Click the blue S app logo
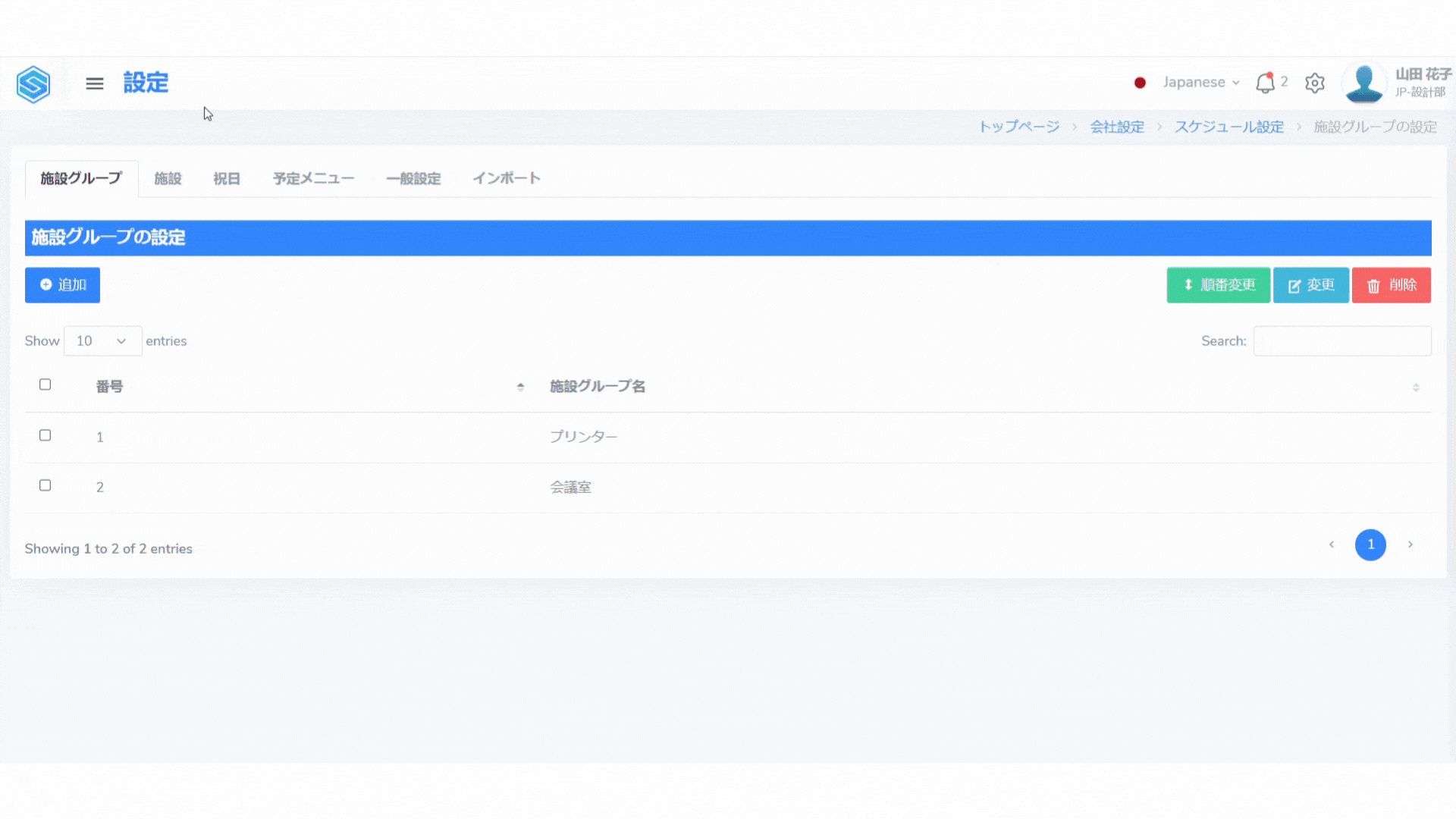Screen dimensions: 1456x819 point(33,83)
